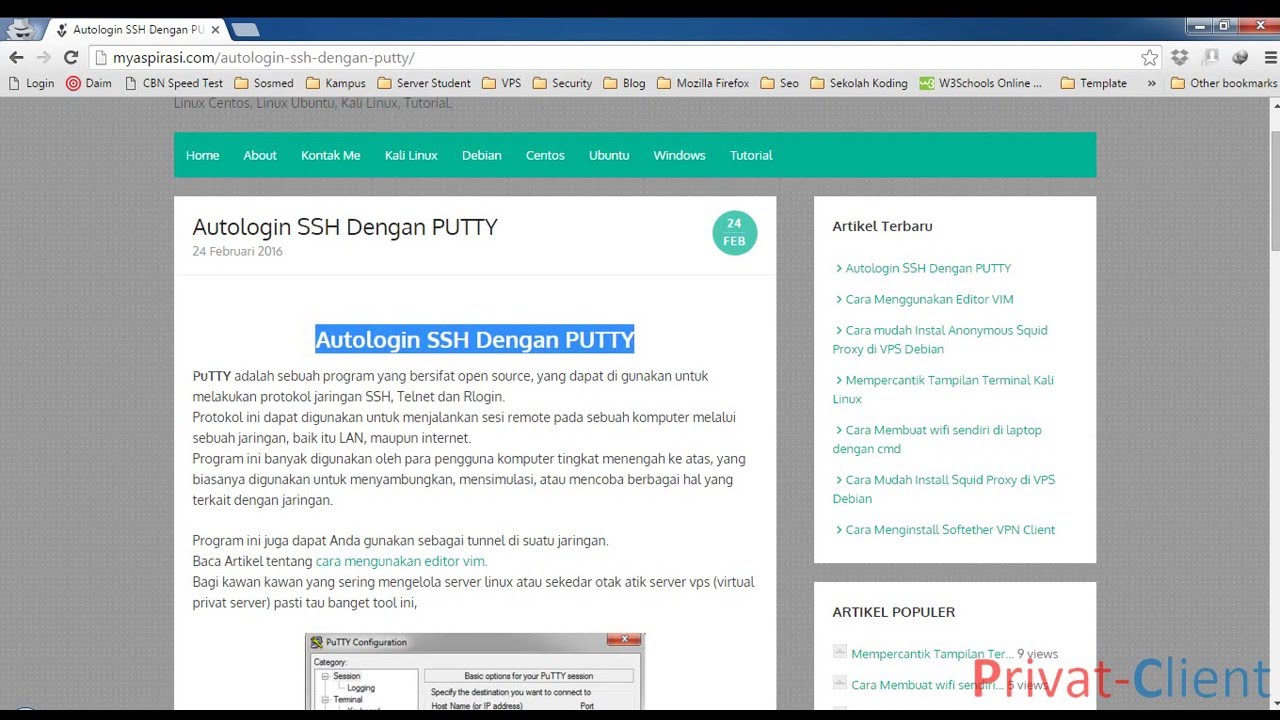Open the cara mengunakan editor vim link

click(401, 561)
